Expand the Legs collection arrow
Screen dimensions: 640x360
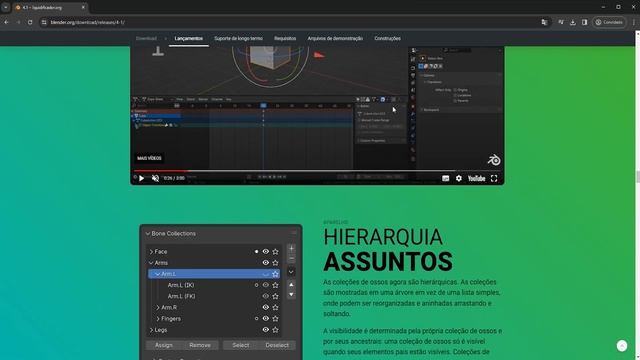151,330
